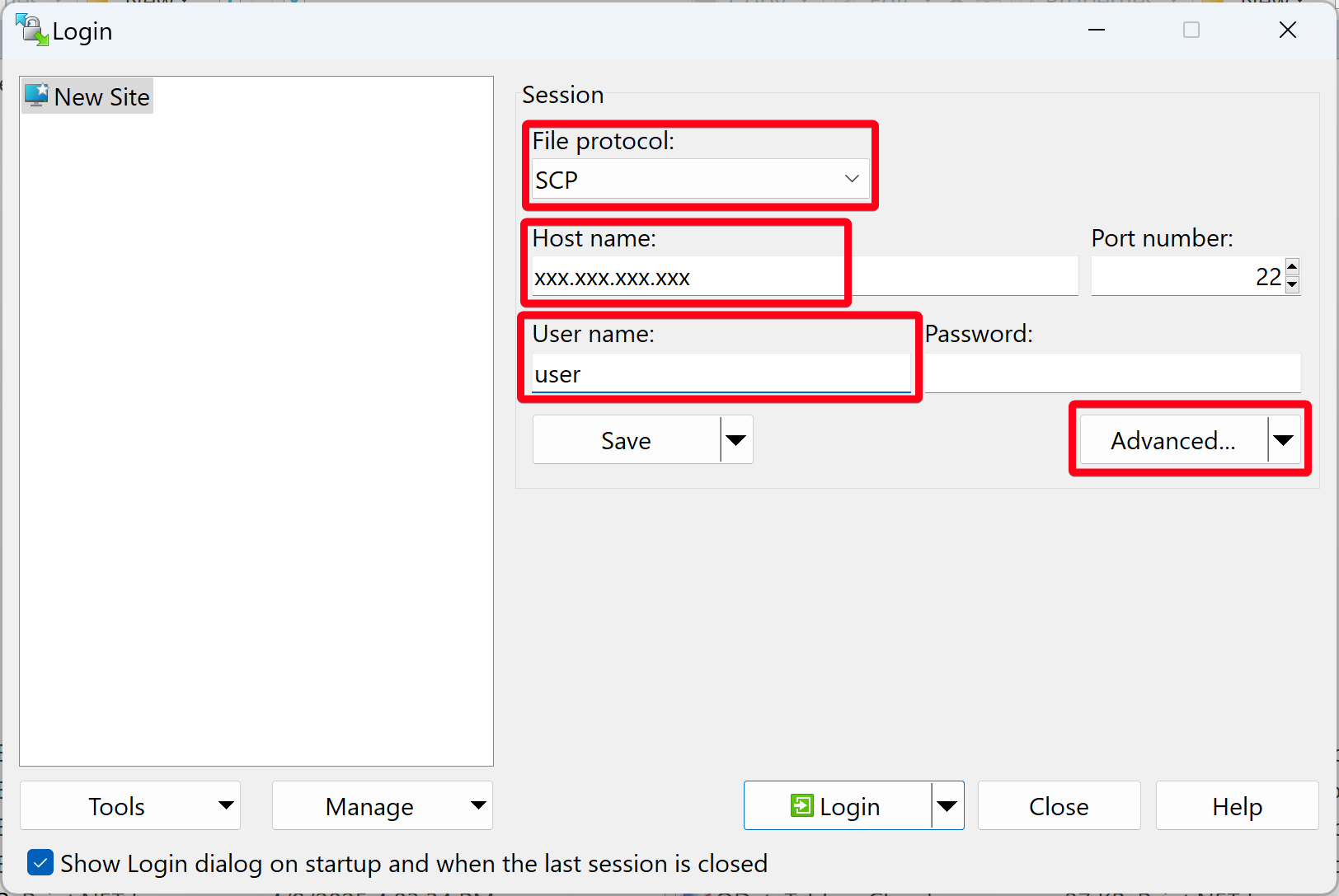Viewport: 1339px width, 896px height.
Task: Select the New Site computer icon
Action: (x=36, y=95)
